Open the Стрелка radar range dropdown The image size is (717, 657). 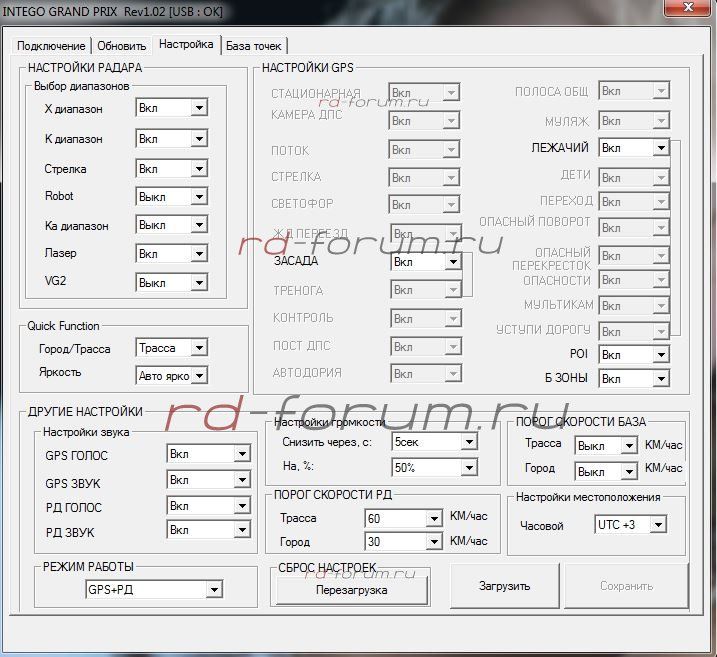(x=171, y=169)
